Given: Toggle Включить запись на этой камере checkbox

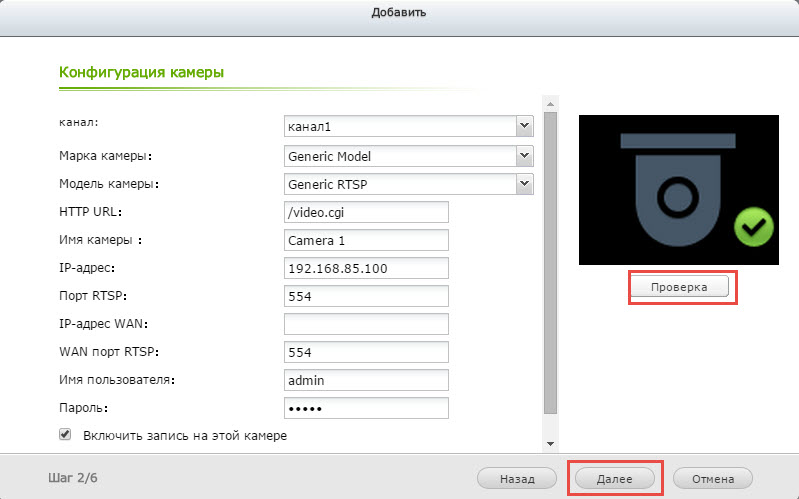Looking at the screenshot, I should pyautogui.click(x=65, y=434).
